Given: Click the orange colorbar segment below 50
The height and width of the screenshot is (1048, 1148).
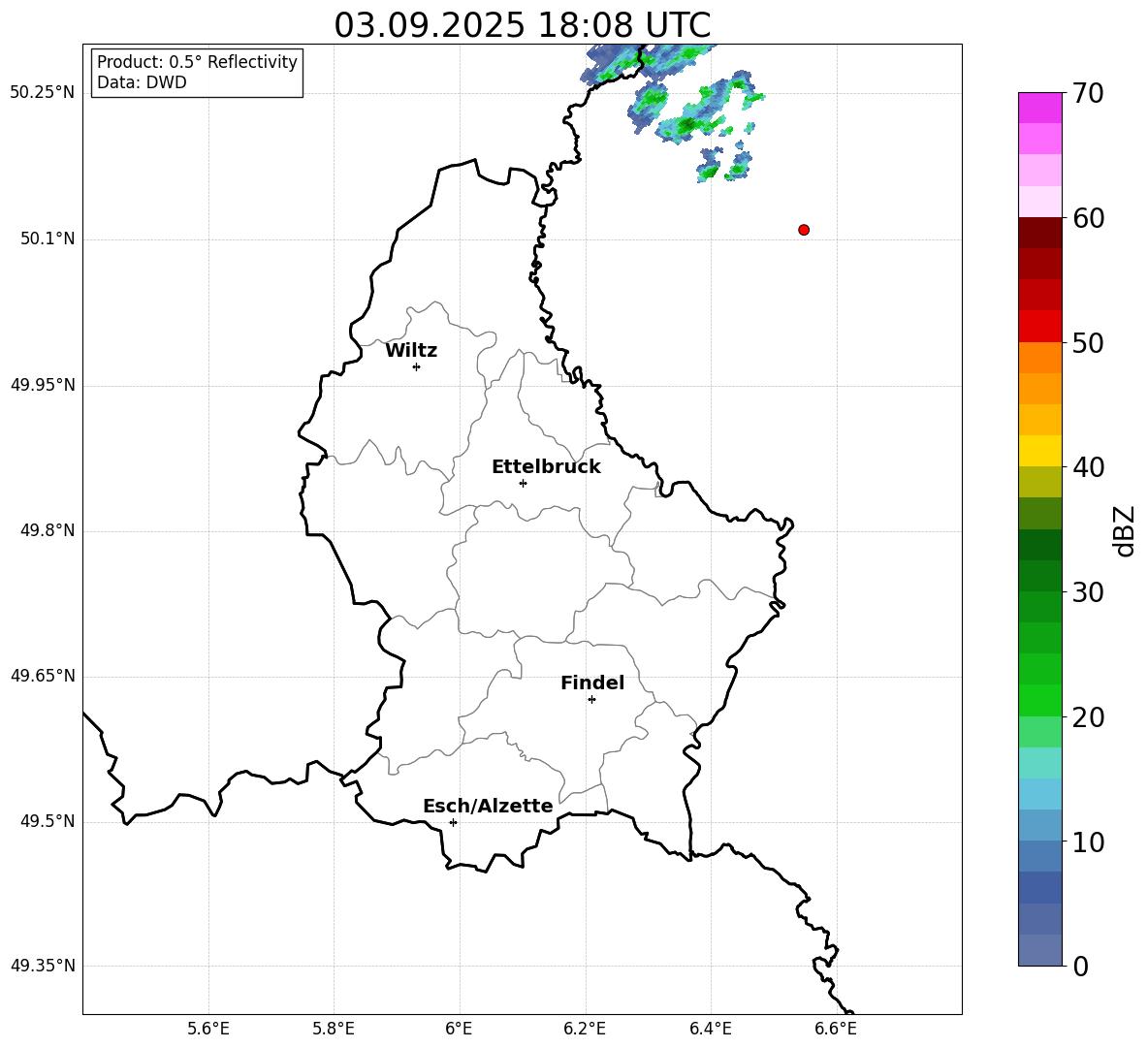Looking at the screenshot, I should 1040,357.
